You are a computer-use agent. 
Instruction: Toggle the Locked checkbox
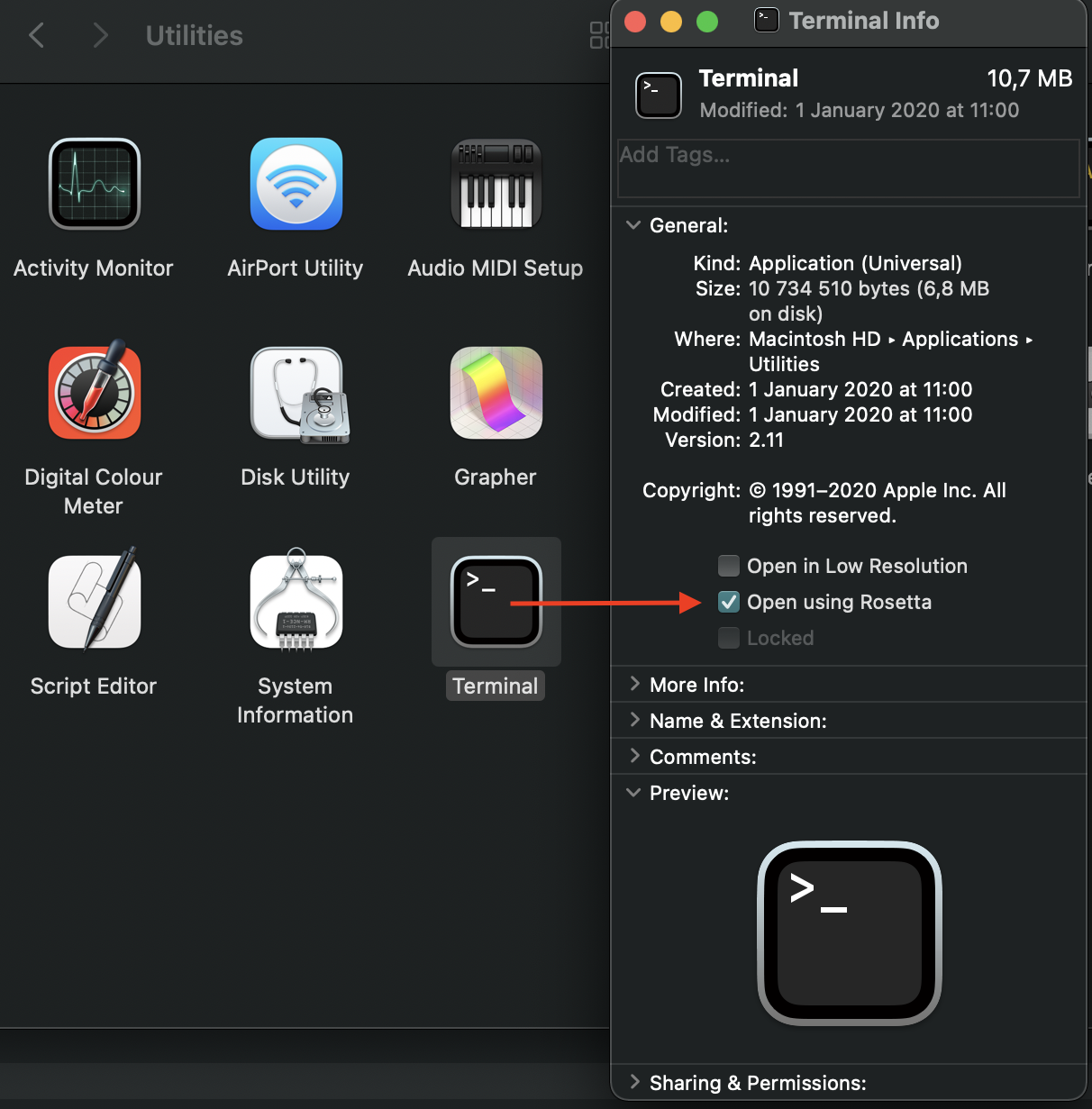point(729,638)
